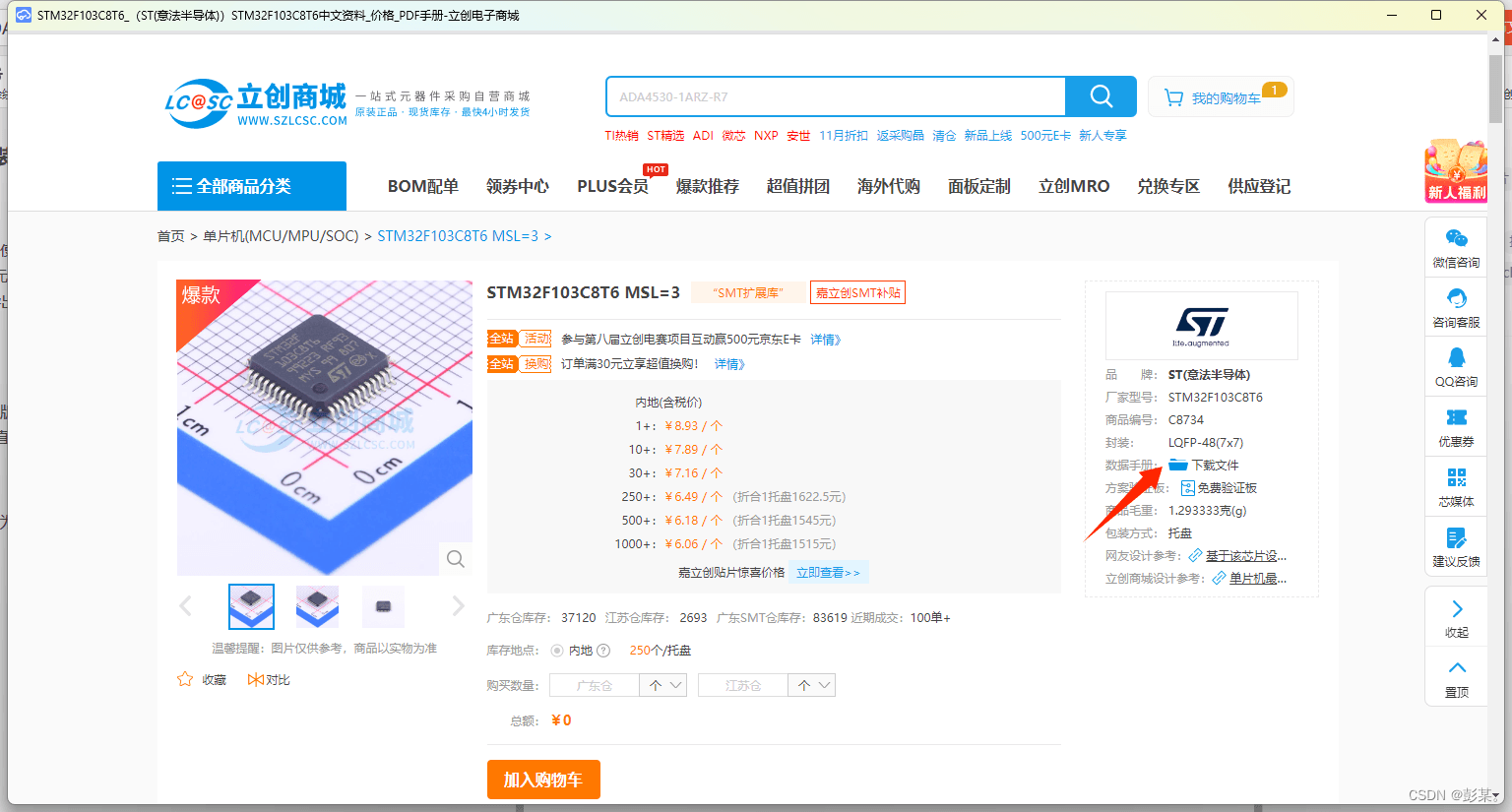This screenshot has height=812, width=1512.
Task: Click the 嘉立创SMT补贴 tag
Action: (x=857, y=293)
